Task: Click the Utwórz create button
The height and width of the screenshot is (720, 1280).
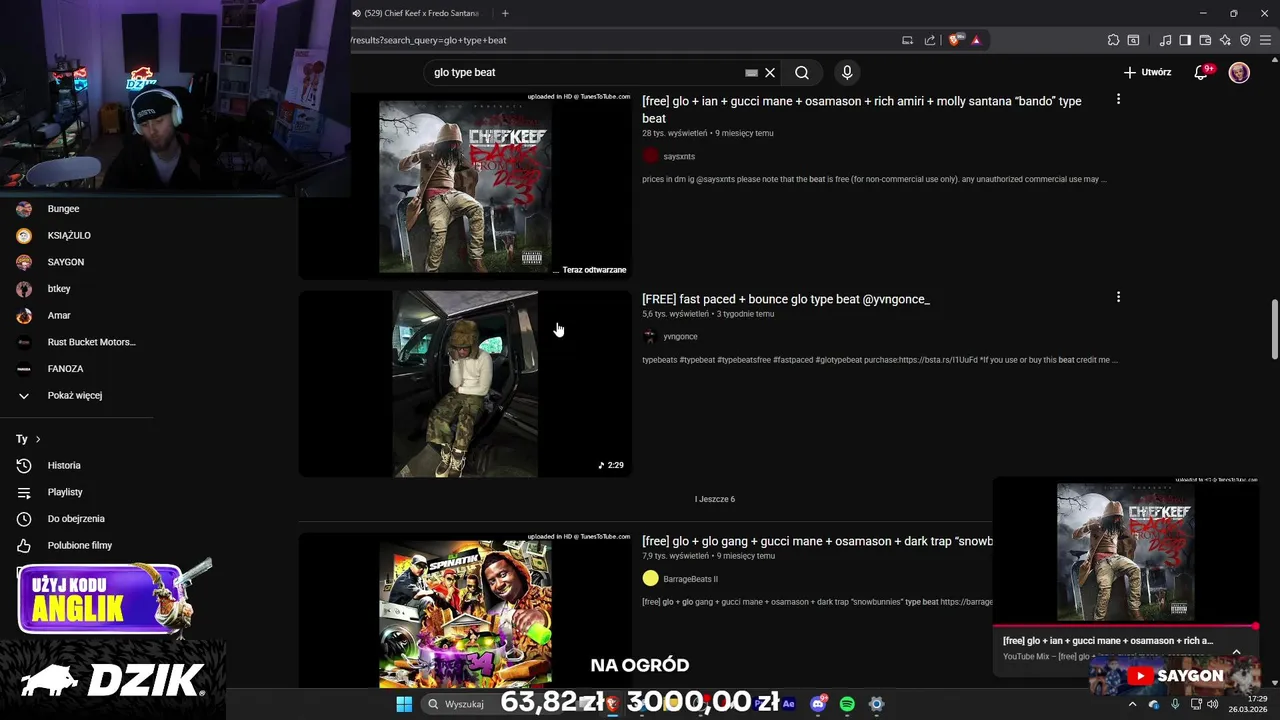Action: (x=1147, y=72)
